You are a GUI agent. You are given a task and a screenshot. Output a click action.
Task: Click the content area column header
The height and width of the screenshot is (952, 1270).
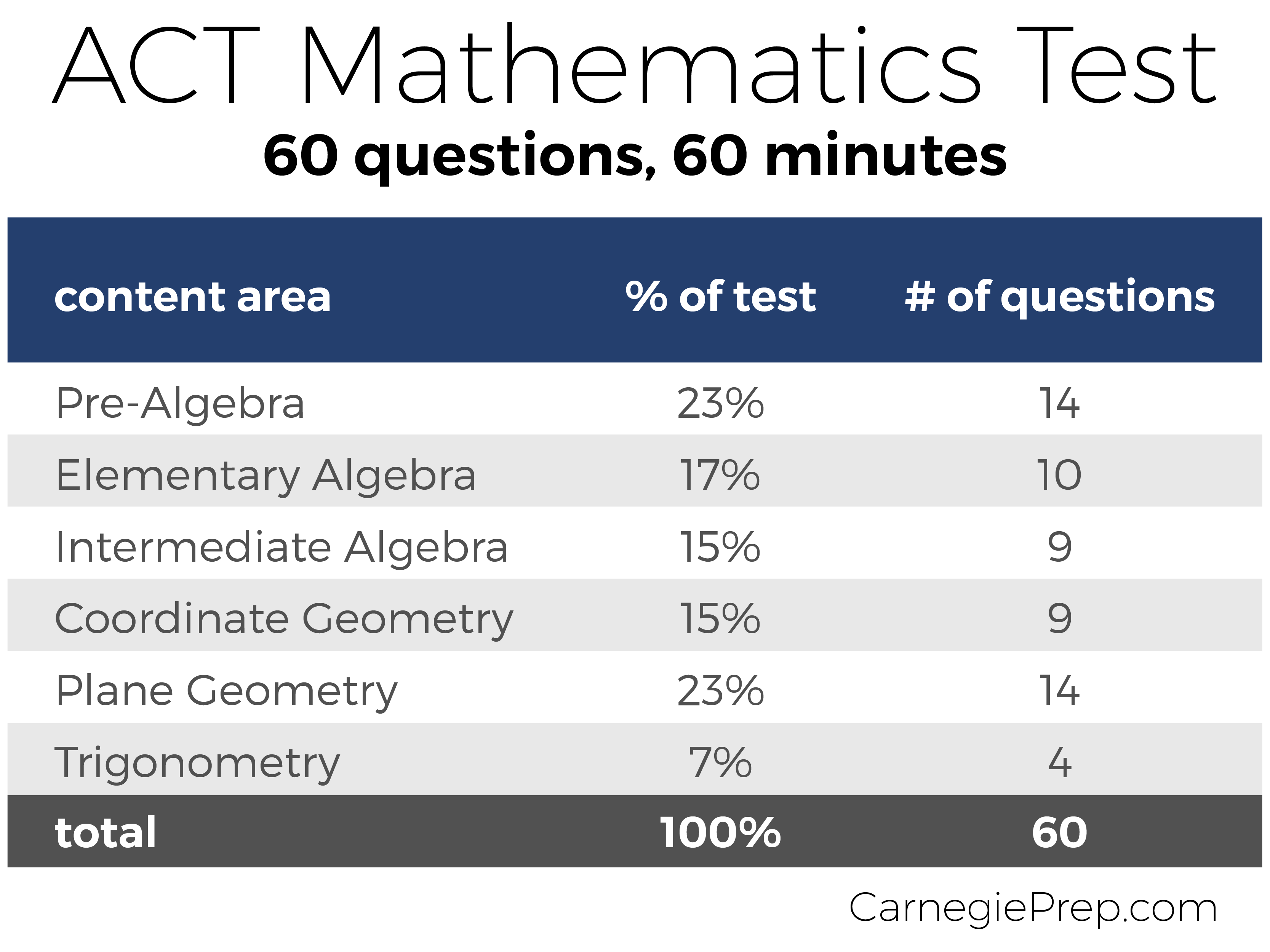(x=192, y=297)
